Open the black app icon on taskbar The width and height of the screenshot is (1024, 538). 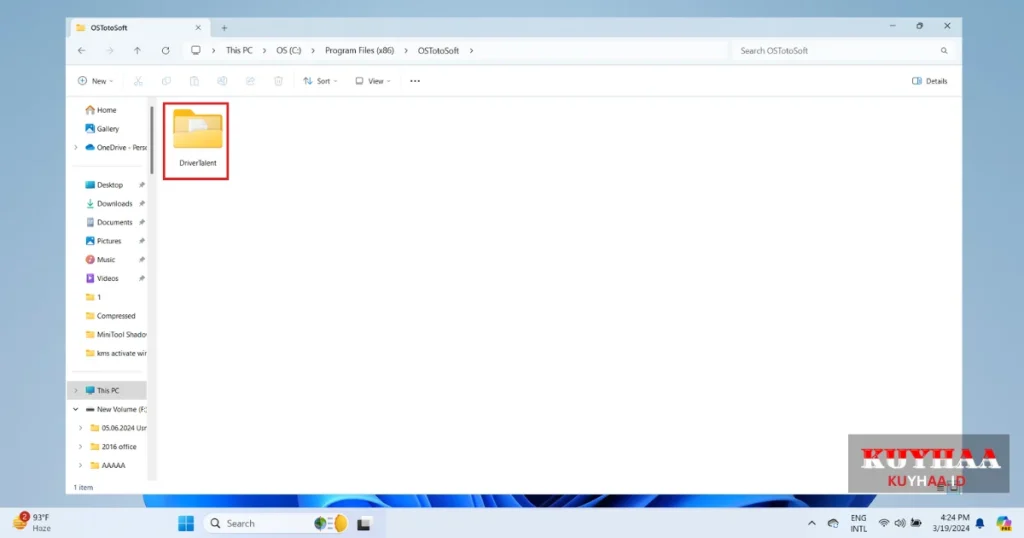tap(364, 523)
